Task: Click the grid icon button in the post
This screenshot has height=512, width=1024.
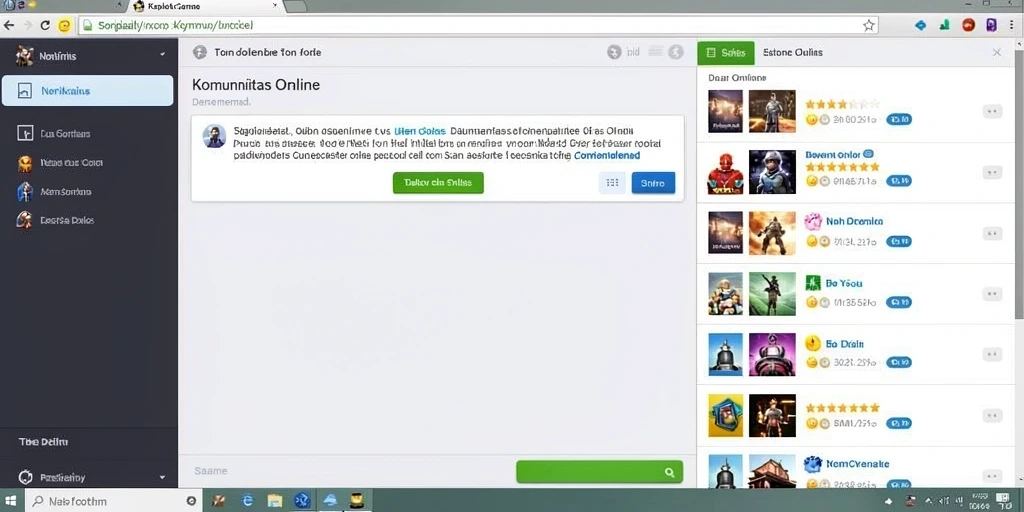Action: pos(612,183)
